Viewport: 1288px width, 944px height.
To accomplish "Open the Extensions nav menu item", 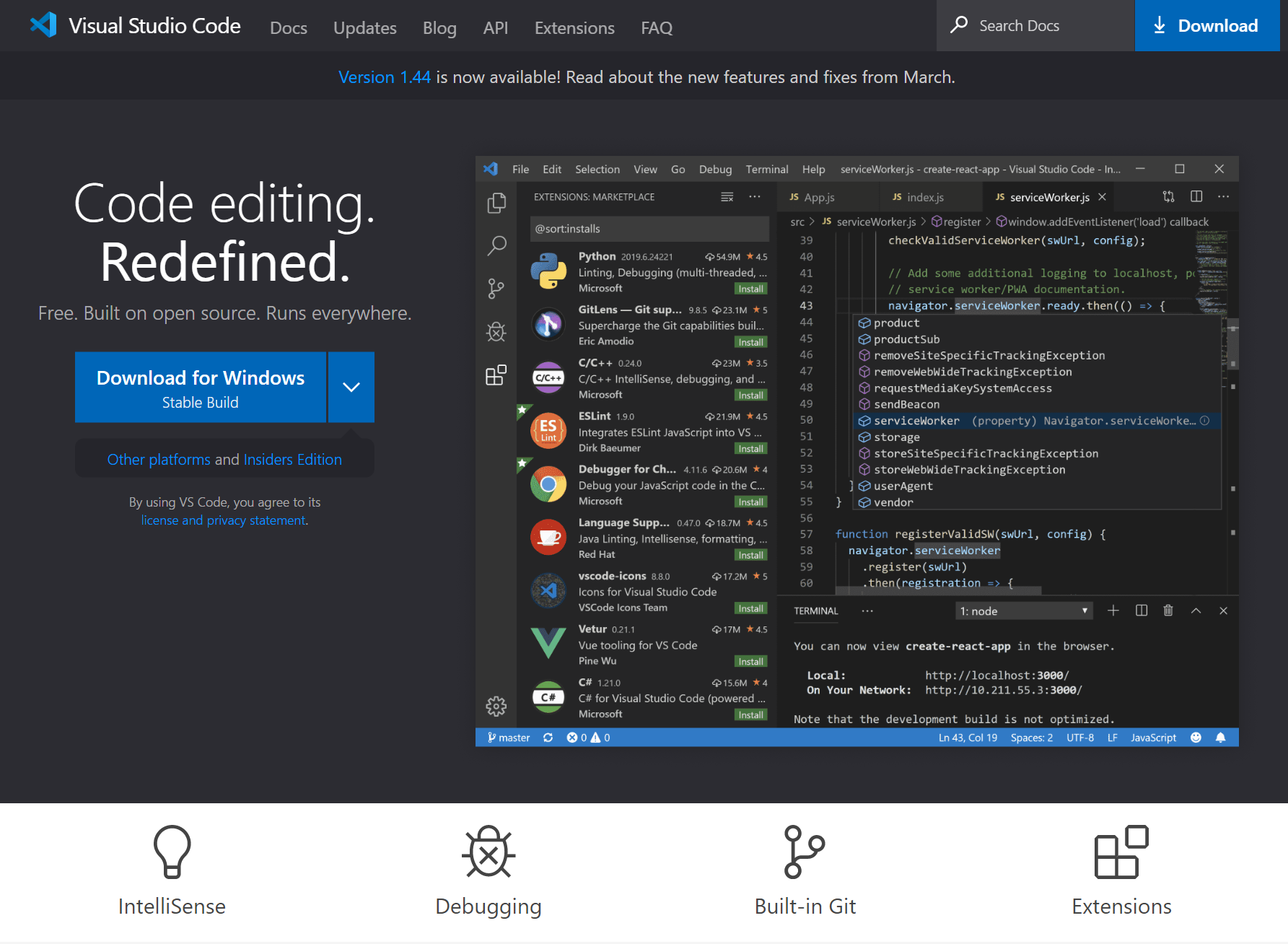I will (x=574, y=28).
